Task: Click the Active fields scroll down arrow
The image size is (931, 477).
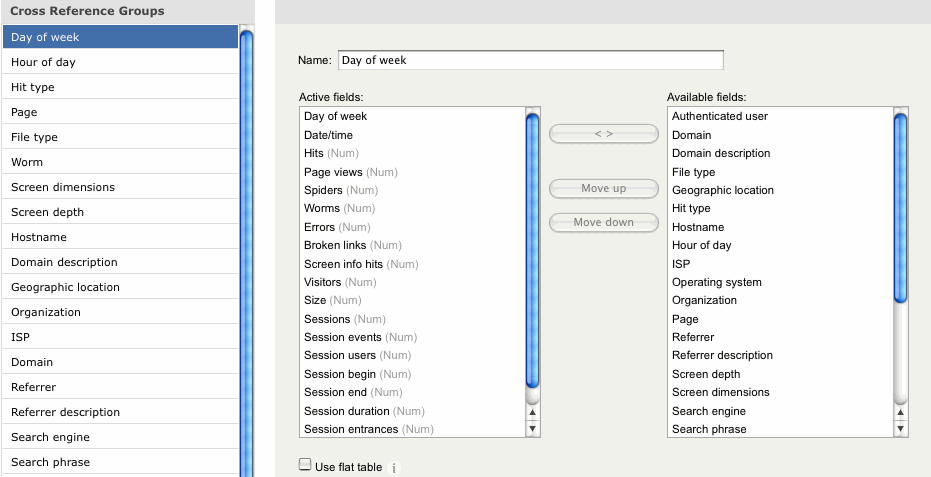Action: [533, 428]
